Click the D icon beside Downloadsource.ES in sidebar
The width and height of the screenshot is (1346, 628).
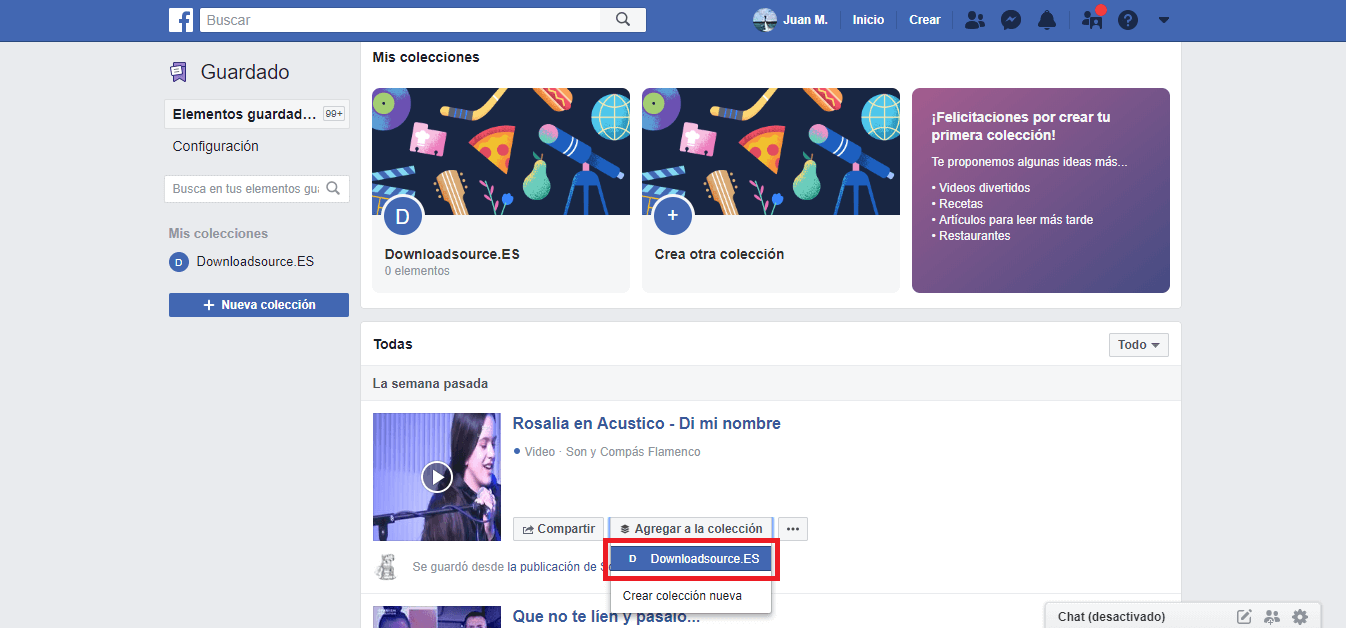178,262
